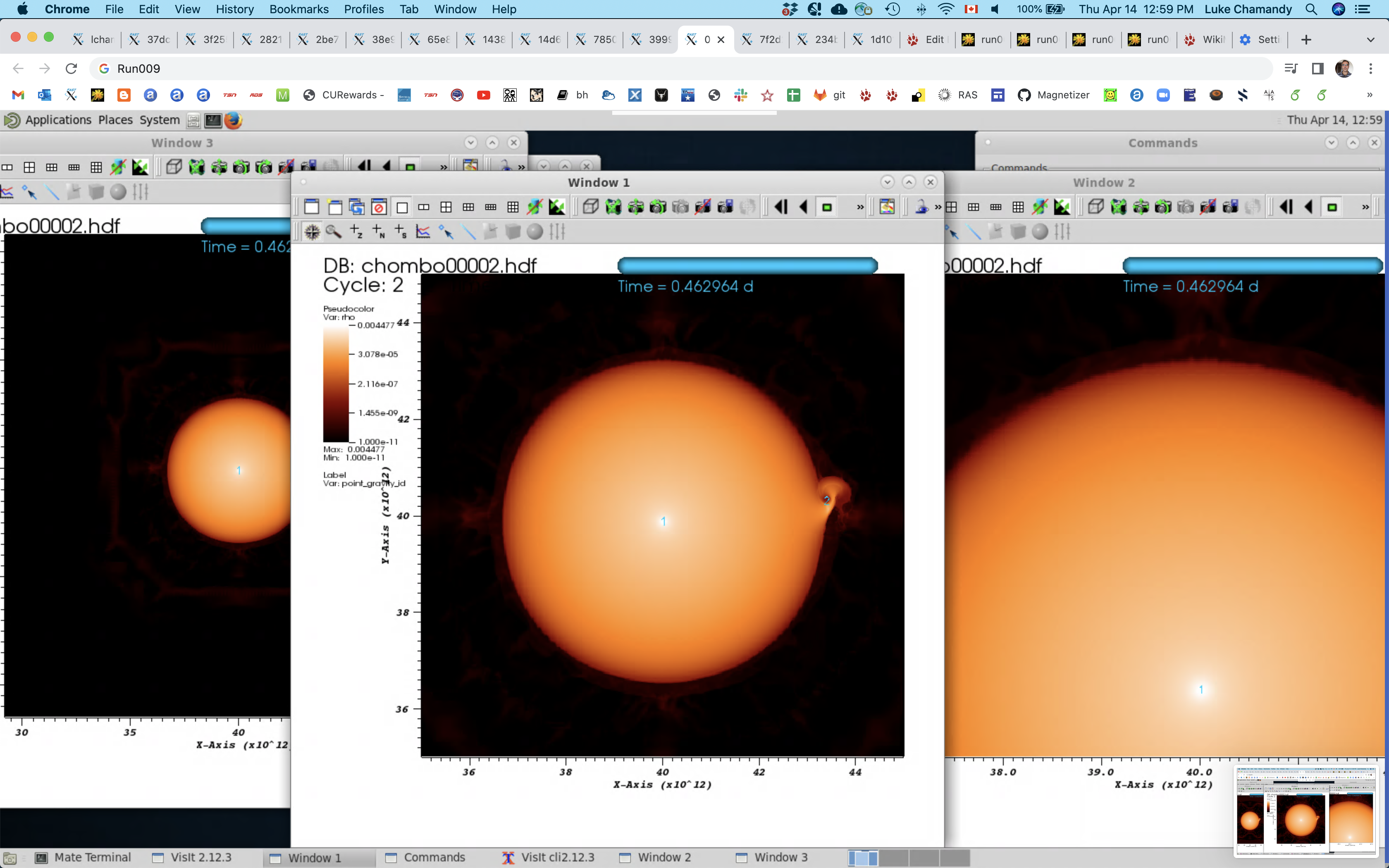
Task: Expand toolbar overflow chevron in Window 2
Action: [1365, 207]
